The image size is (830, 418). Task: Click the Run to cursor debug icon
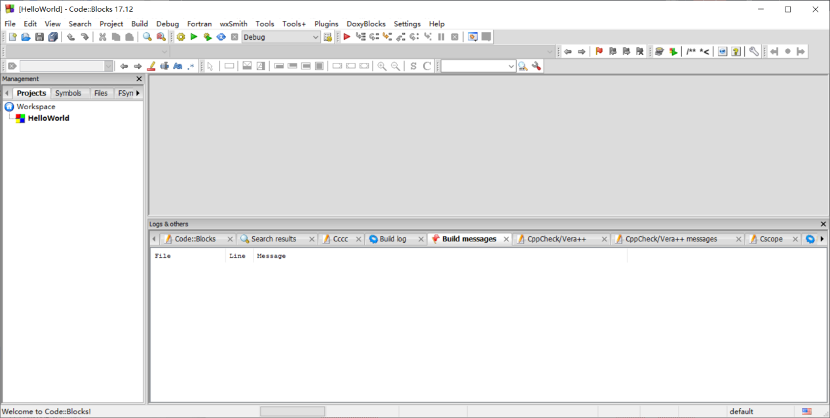(x=361, y=37)
